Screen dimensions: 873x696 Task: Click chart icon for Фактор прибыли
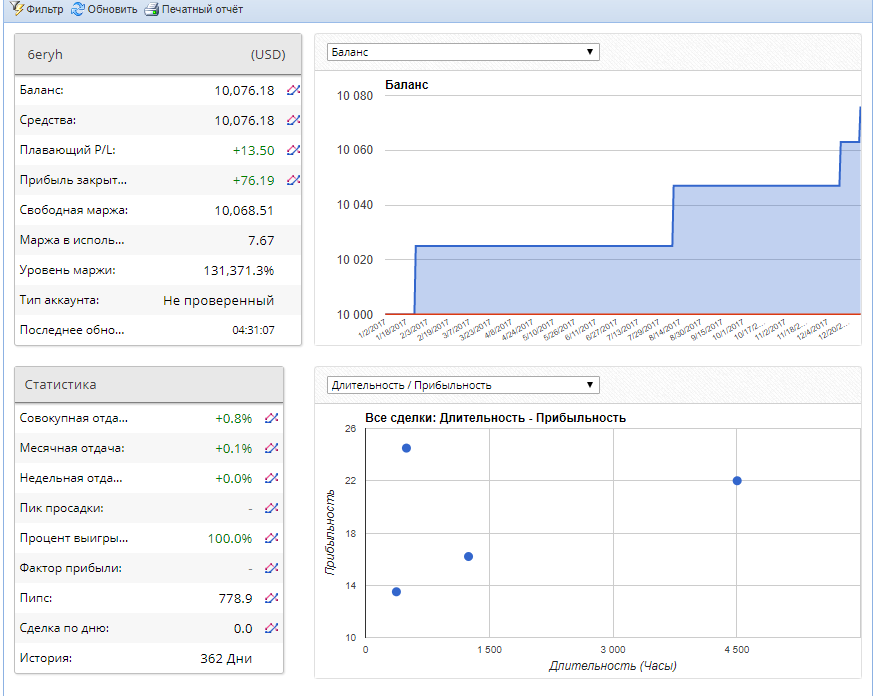tap(271, 568)
